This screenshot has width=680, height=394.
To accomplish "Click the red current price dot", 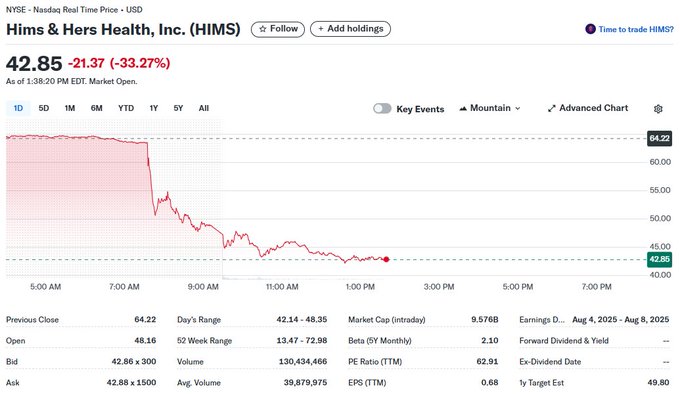I will (x=386, y=259).
